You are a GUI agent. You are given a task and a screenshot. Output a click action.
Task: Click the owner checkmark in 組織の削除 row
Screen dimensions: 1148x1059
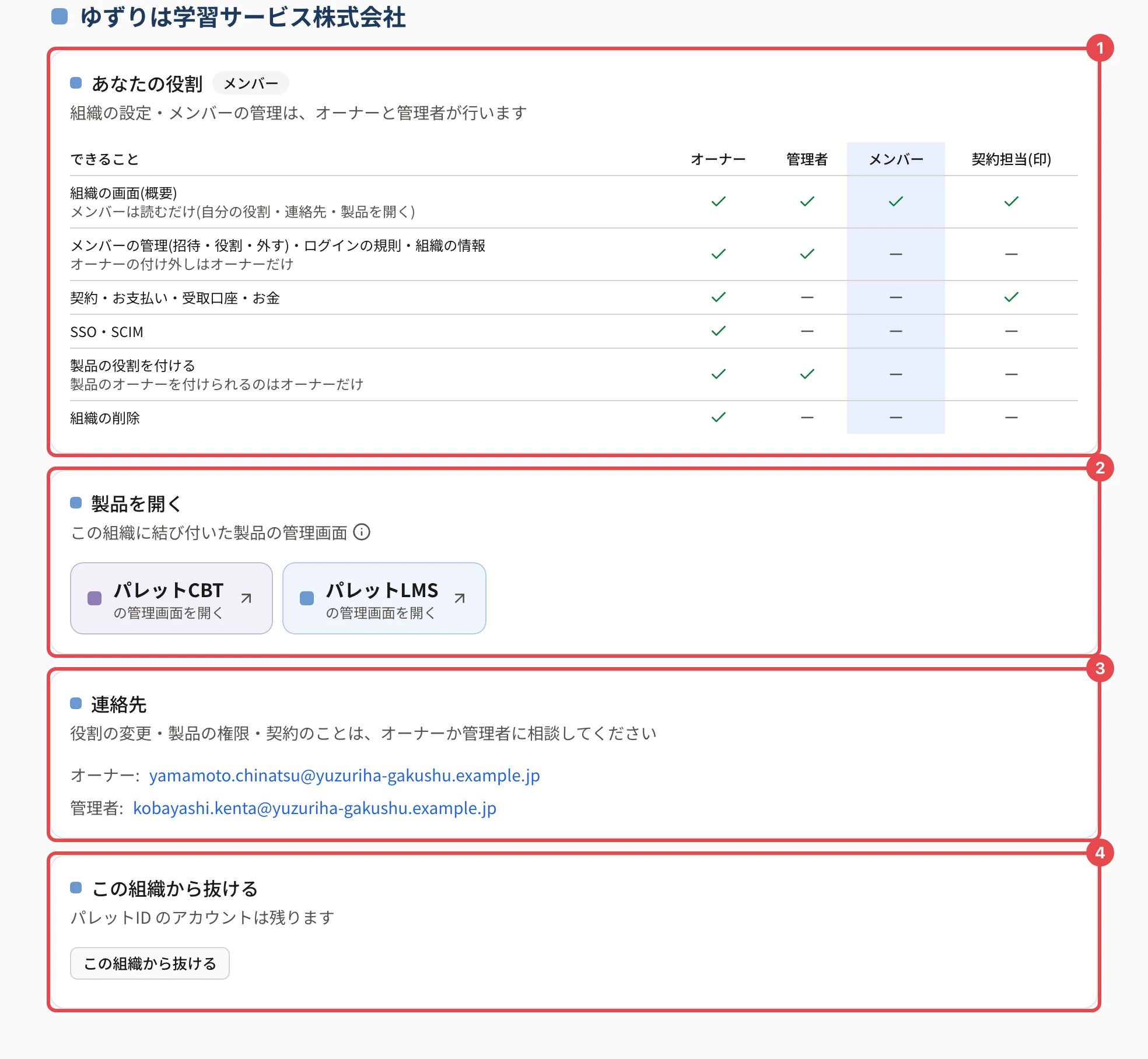click(x=719, y=417)
